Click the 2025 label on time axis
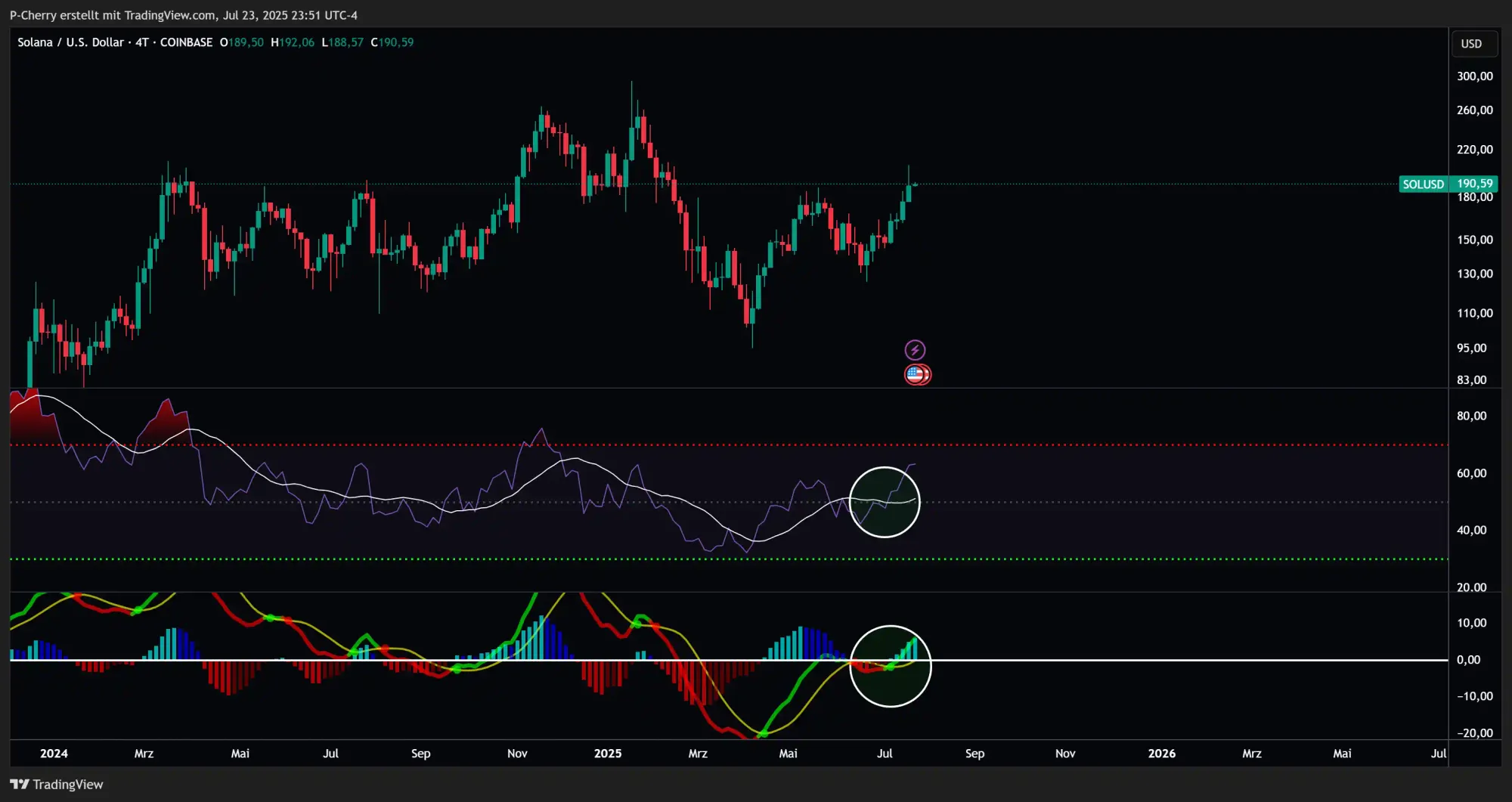The height and width of the screenshot is (802, 1512). coord(608,754)
